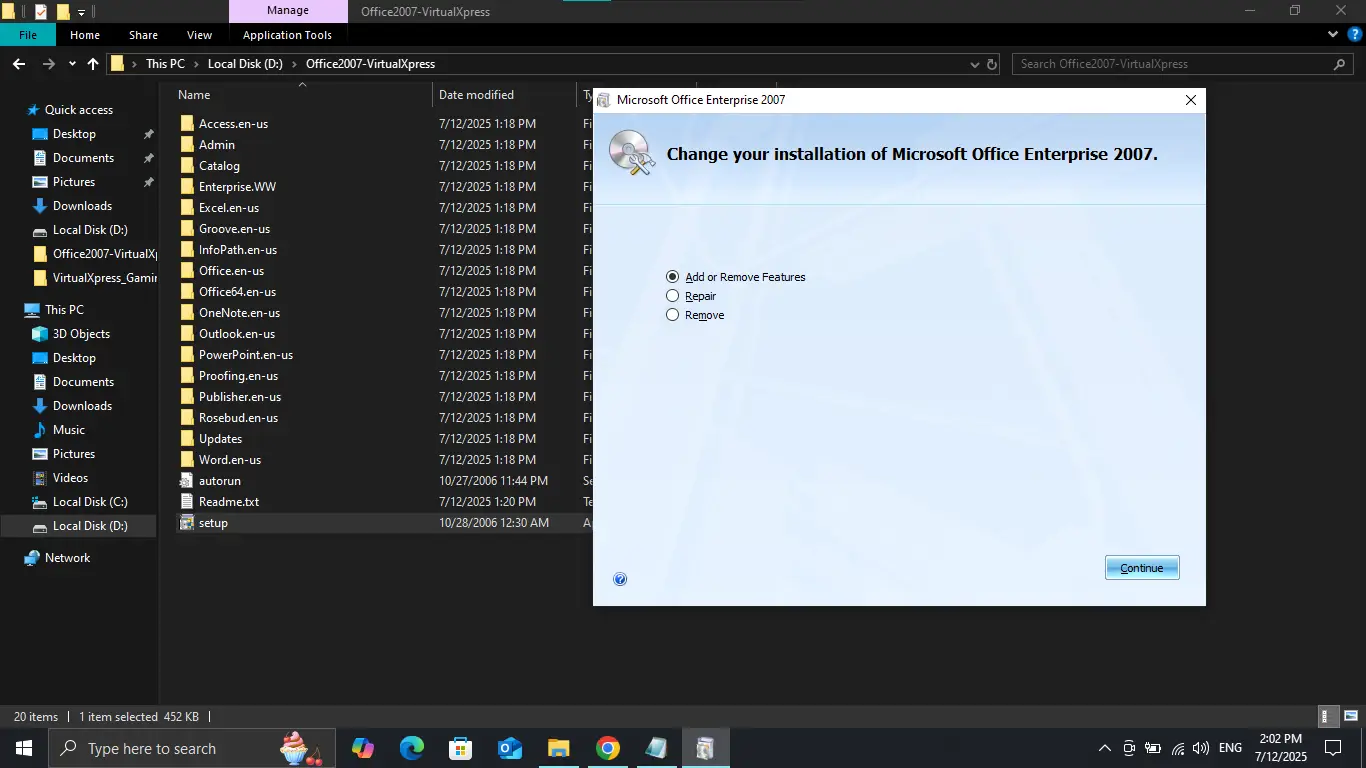Open pinned Pictures under Quick access

[74, 182]
